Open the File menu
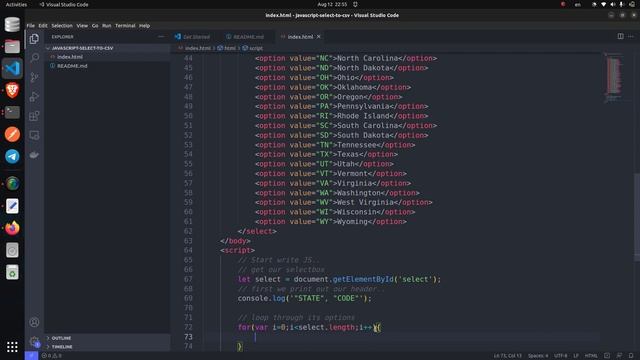640x360 pixels. (31, 26)
